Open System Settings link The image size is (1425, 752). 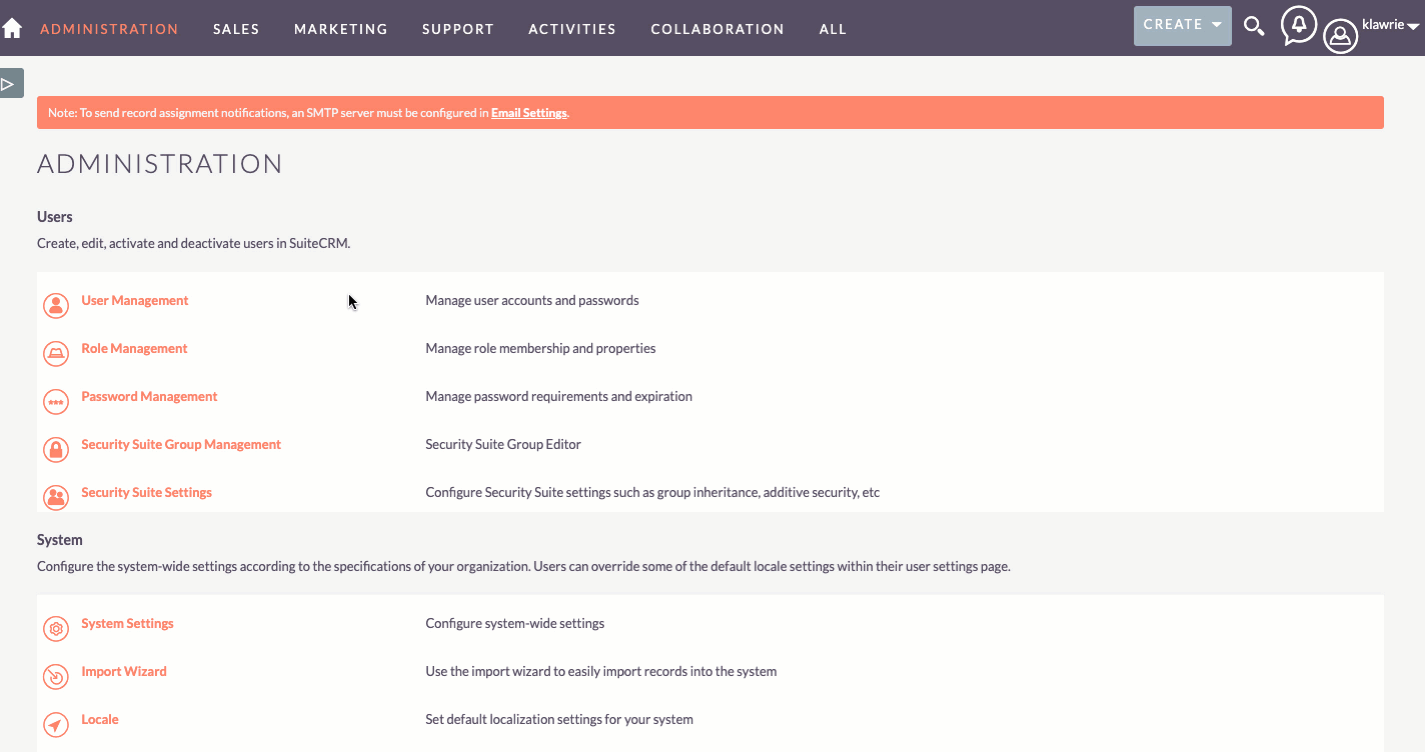127,623
